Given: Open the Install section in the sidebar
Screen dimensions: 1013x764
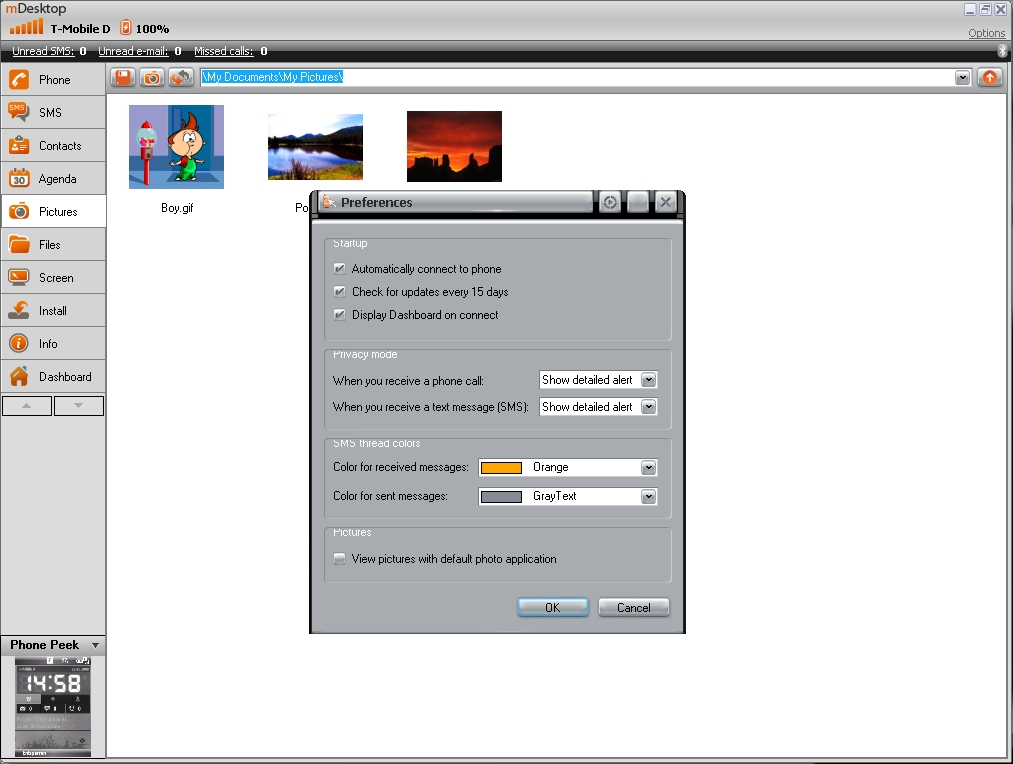Looking at the screenshot, I should 53,310.
